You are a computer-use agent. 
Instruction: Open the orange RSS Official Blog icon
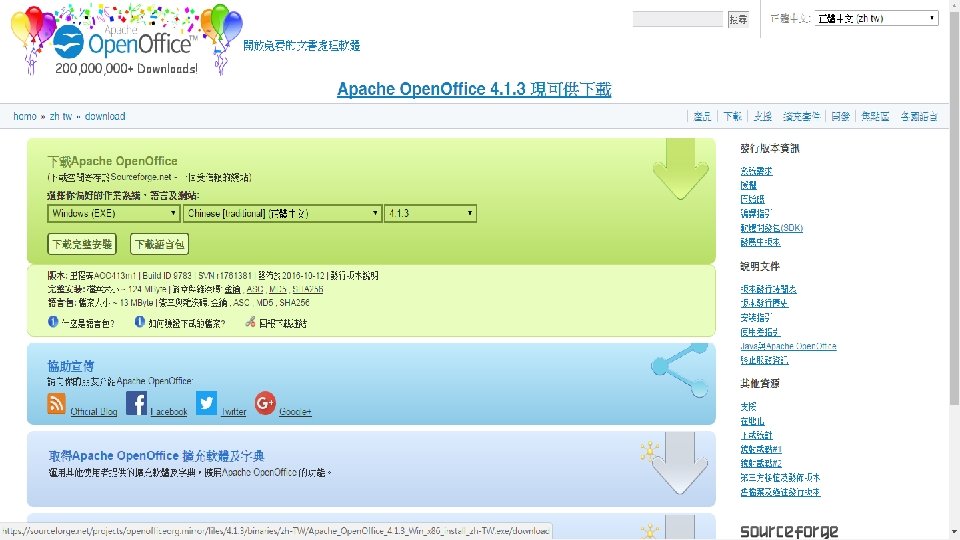[56, 403]
